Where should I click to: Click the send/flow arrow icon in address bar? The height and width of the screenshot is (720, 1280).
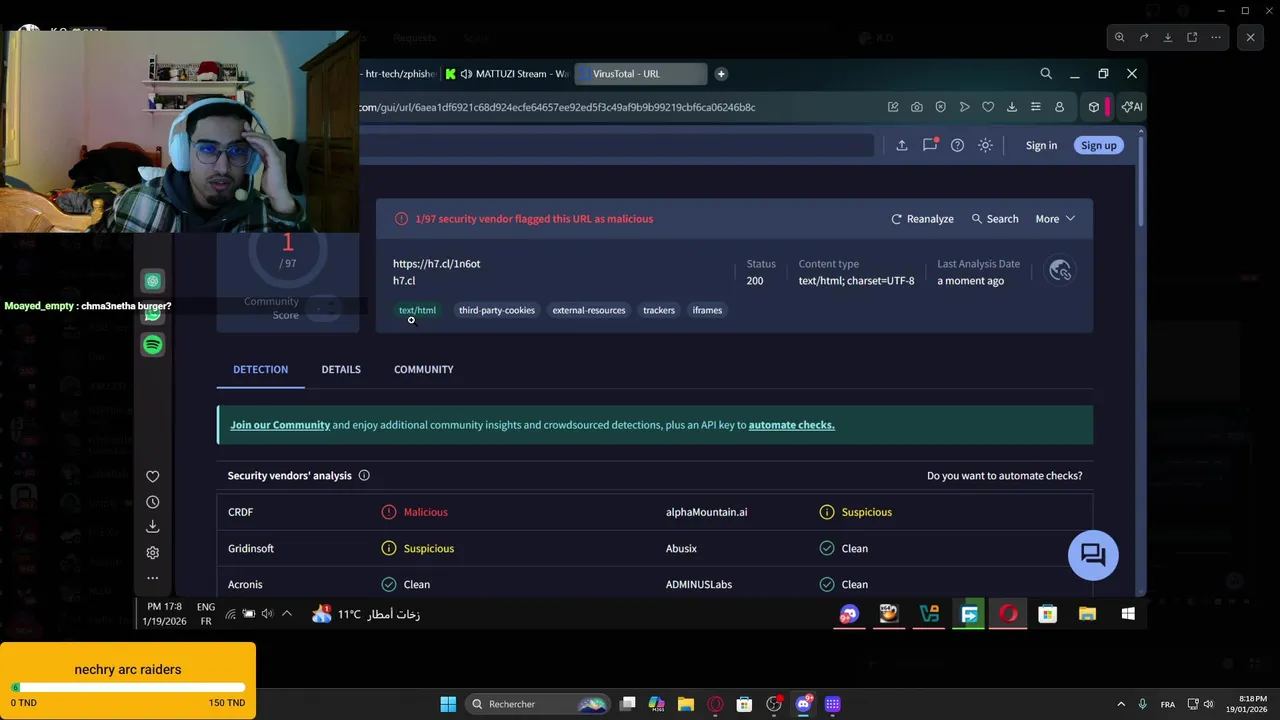[x=964, y=107]
